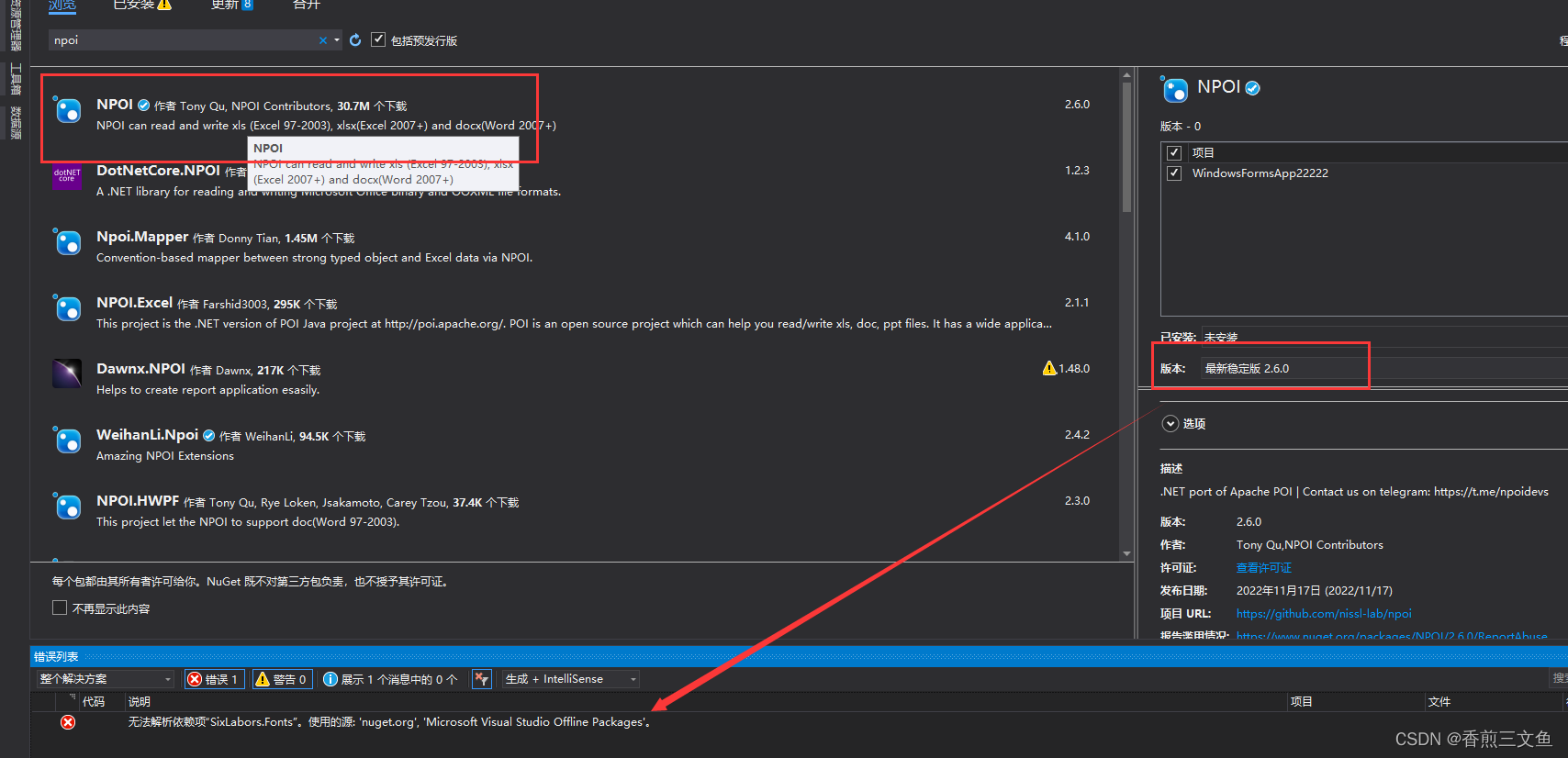Image resolution: width=1568 pixels, height=758 pixels.
Task: Click the red error icon in error row
Action: 68,722
